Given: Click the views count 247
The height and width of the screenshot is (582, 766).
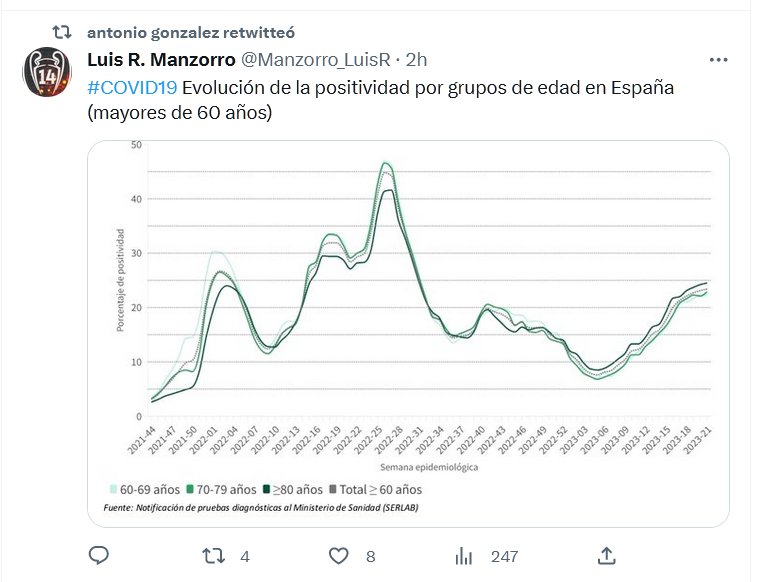Looking at the screenshot, I should (x=504, y=555).
